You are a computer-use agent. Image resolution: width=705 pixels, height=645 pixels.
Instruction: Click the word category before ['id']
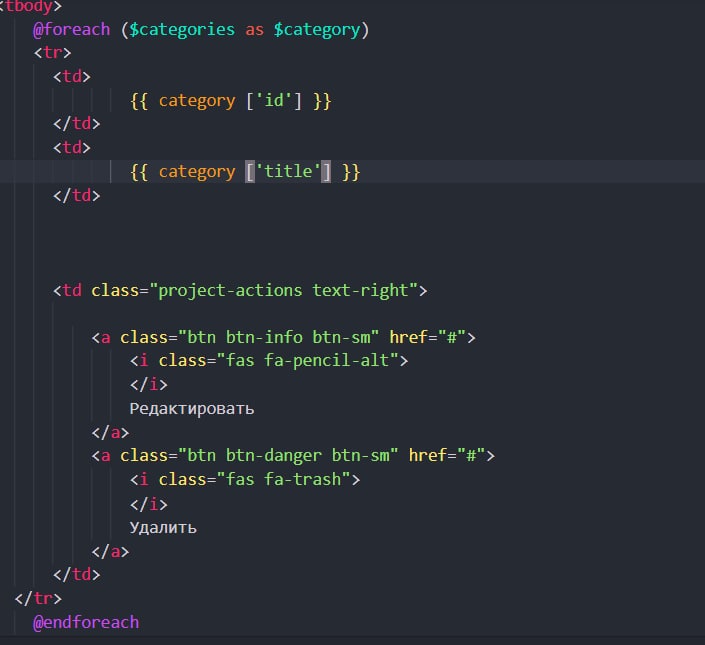click(197, 101)
